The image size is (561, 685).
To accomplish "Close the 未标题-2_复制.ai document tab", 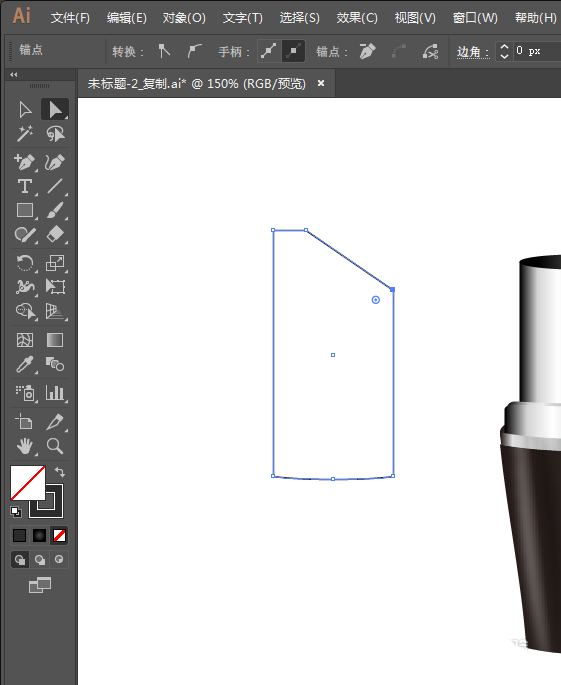I will click(321, 83).
